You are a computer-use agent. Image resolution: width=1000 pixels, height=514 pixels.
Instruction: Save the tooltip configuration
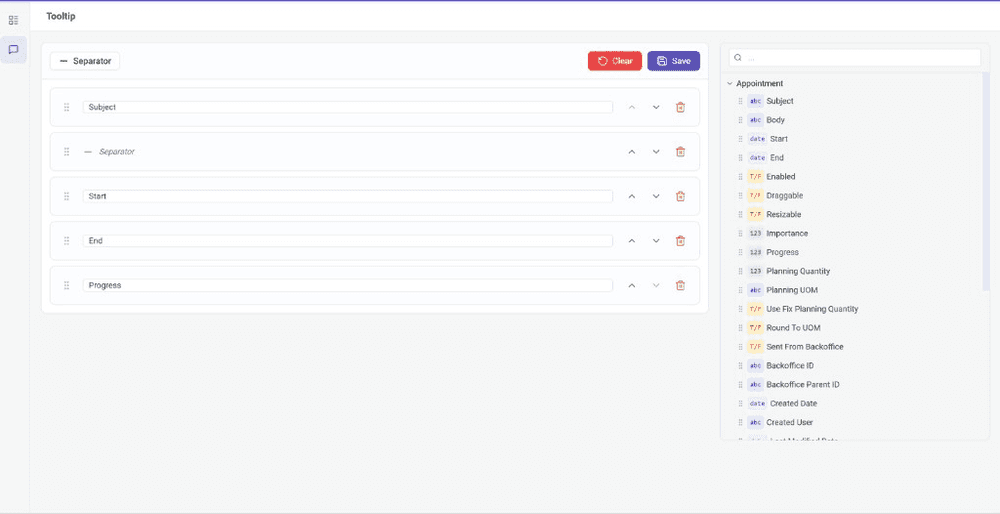coord(673,61)
